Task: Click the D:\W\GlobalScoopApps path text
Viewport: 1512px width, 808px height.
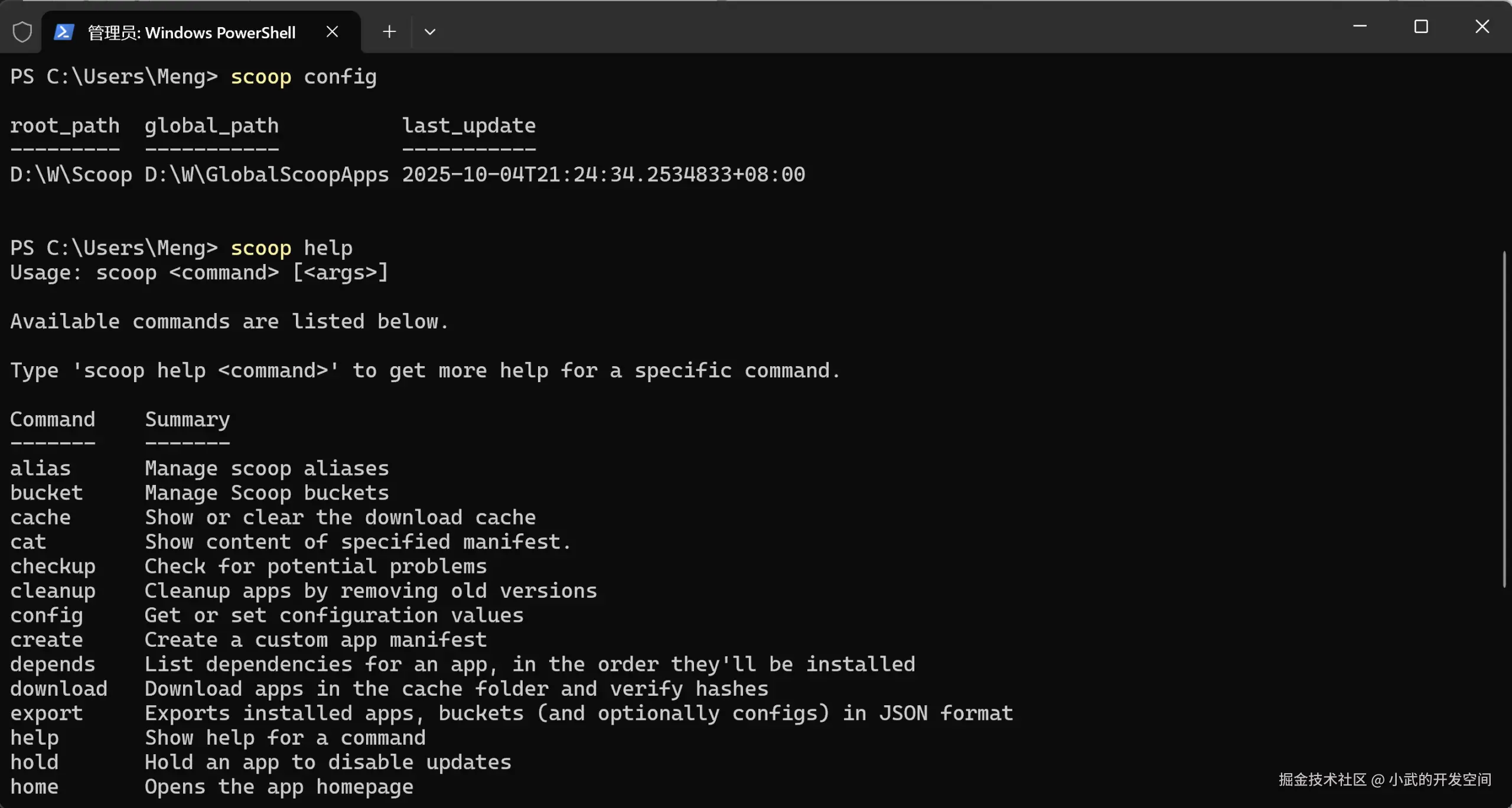Action: coord(266,175)
